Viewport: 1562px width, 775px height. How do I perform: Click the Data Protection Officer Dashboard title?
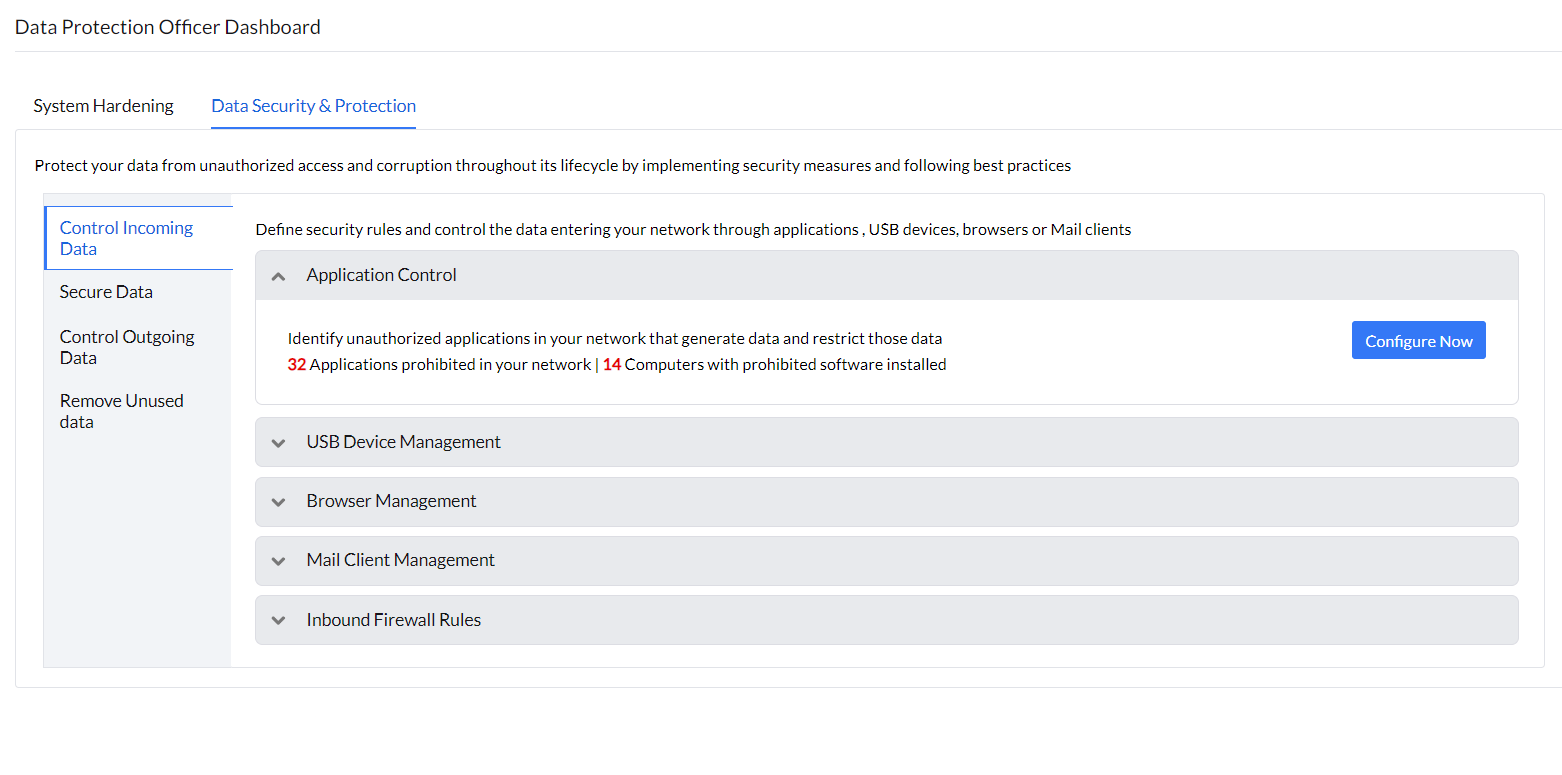(168, 27)
